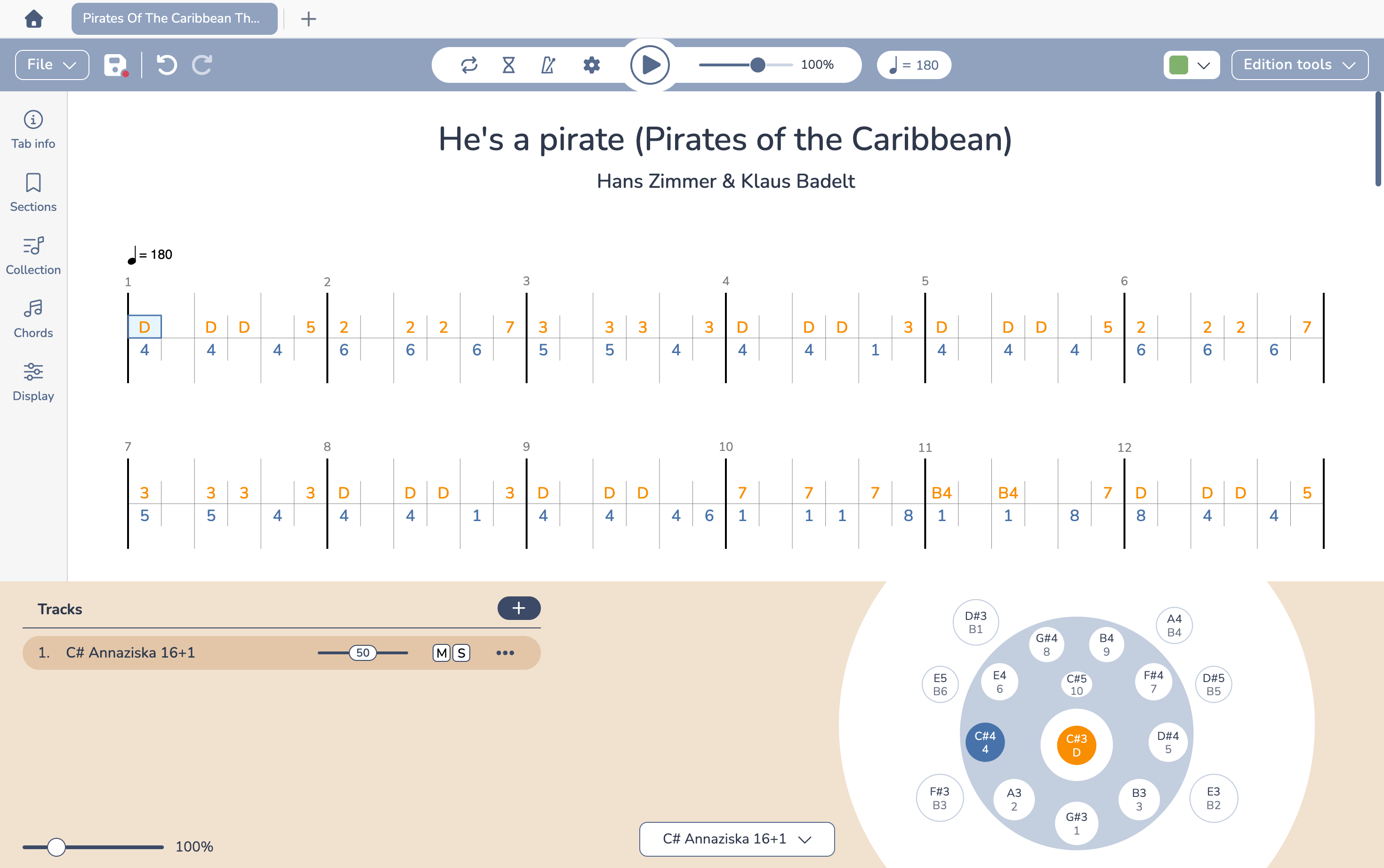The width and height of the screenshot is (1384, 868).
Task: Click the tempo marking above measure 1
Action: (149, 254)
